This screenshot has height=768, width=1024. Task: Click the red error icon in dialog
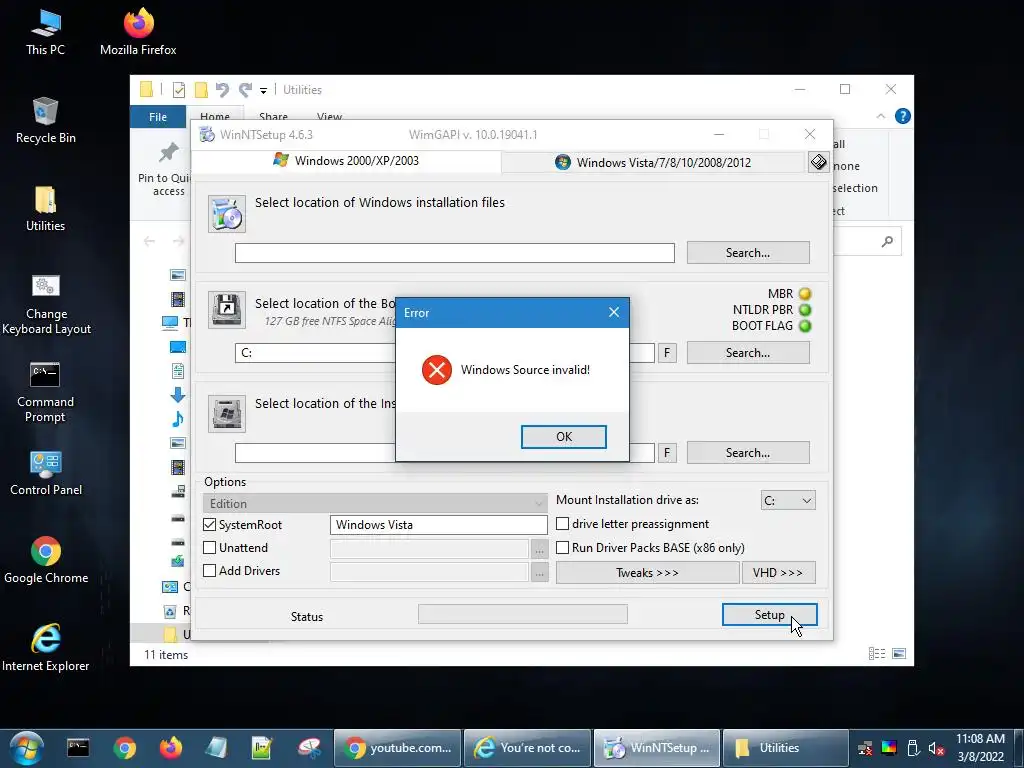[437, 370]
